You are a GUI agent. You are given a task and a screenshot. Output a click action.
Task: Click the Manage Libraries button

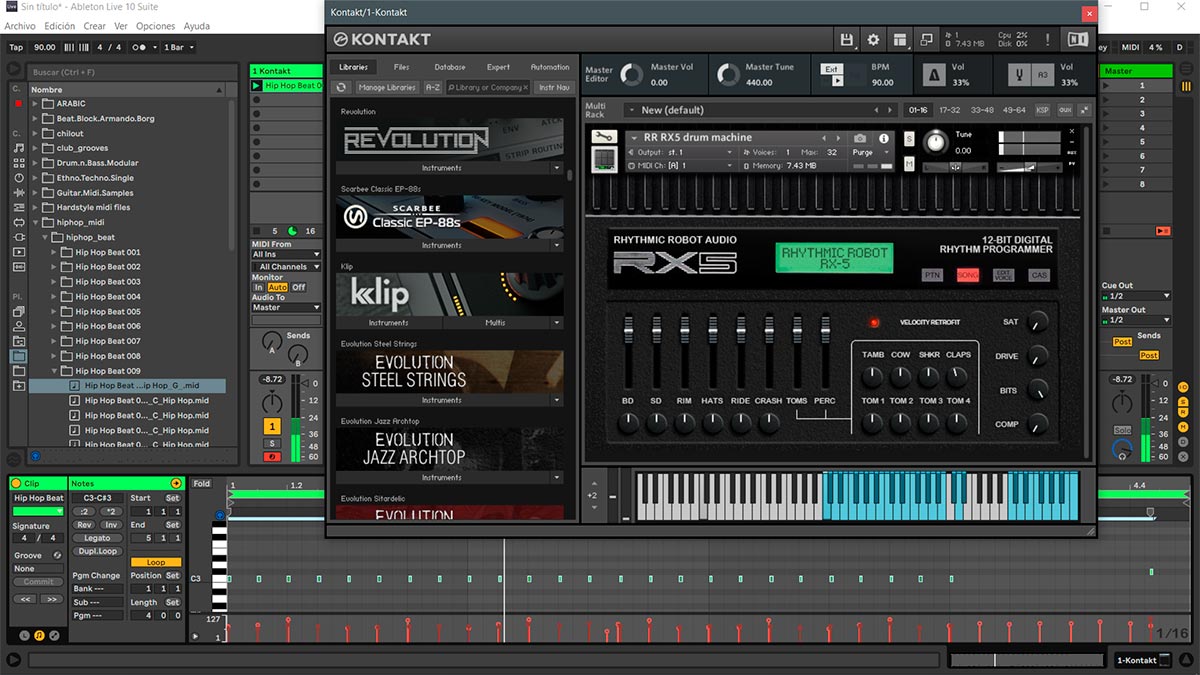(386, 87)
